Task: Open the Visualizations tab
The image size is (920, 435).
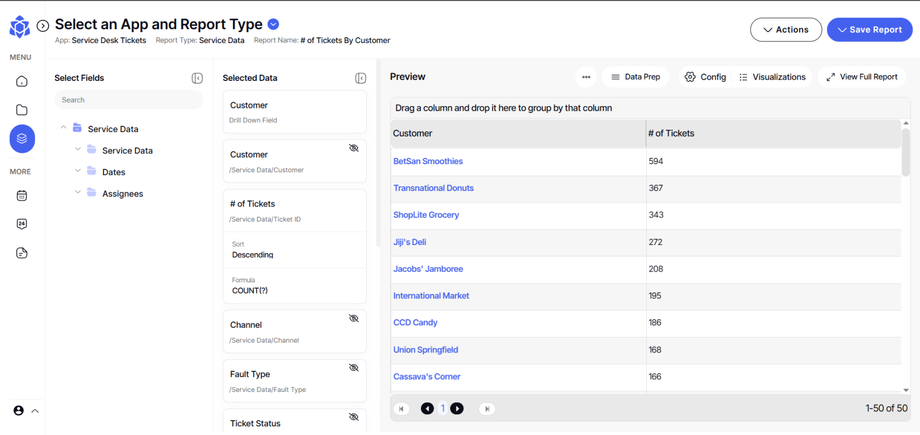Action: pyautogui.click(x=772, y=77)
